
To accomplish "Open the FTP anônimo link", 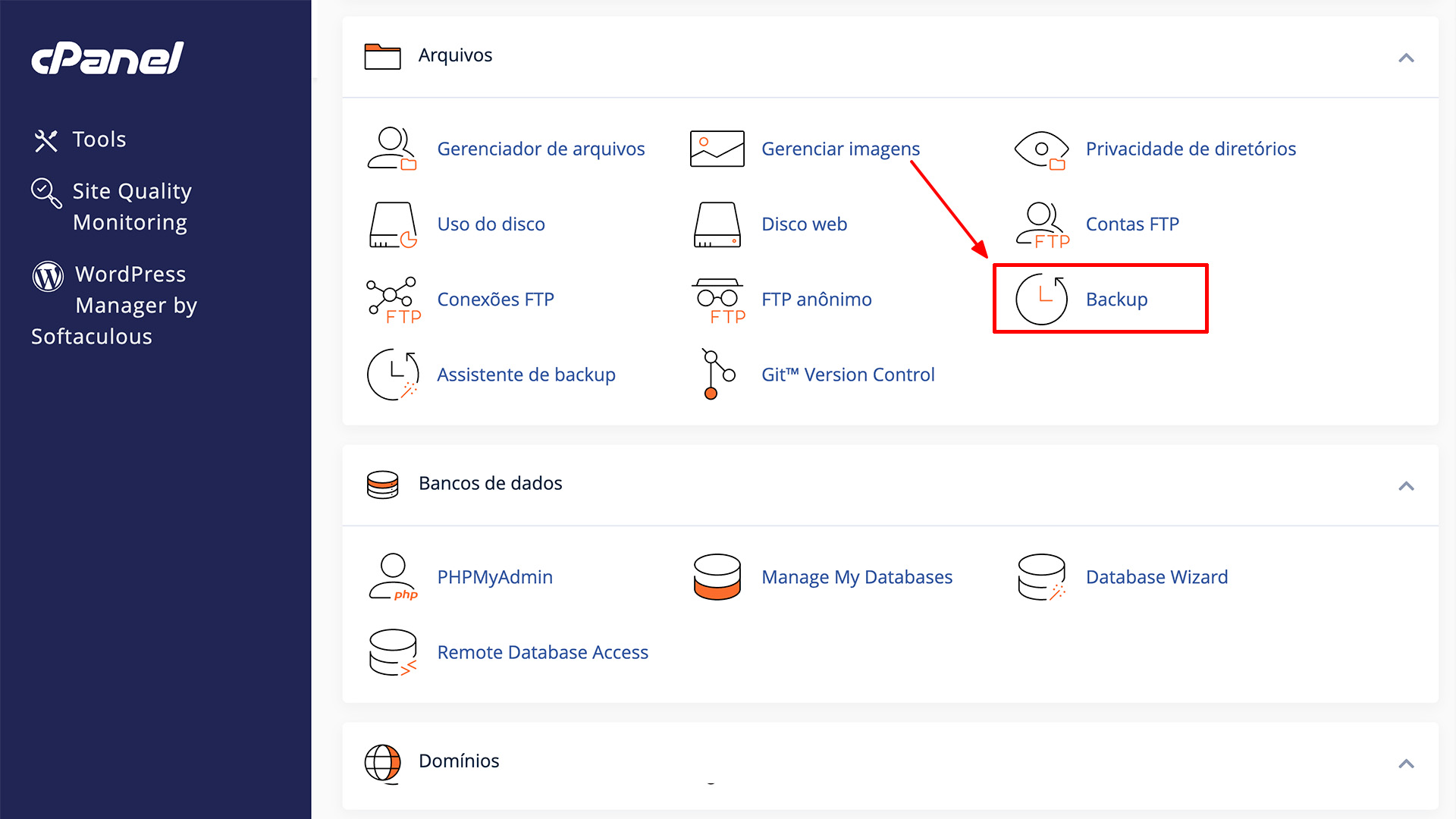I will [x=816, y=299].
